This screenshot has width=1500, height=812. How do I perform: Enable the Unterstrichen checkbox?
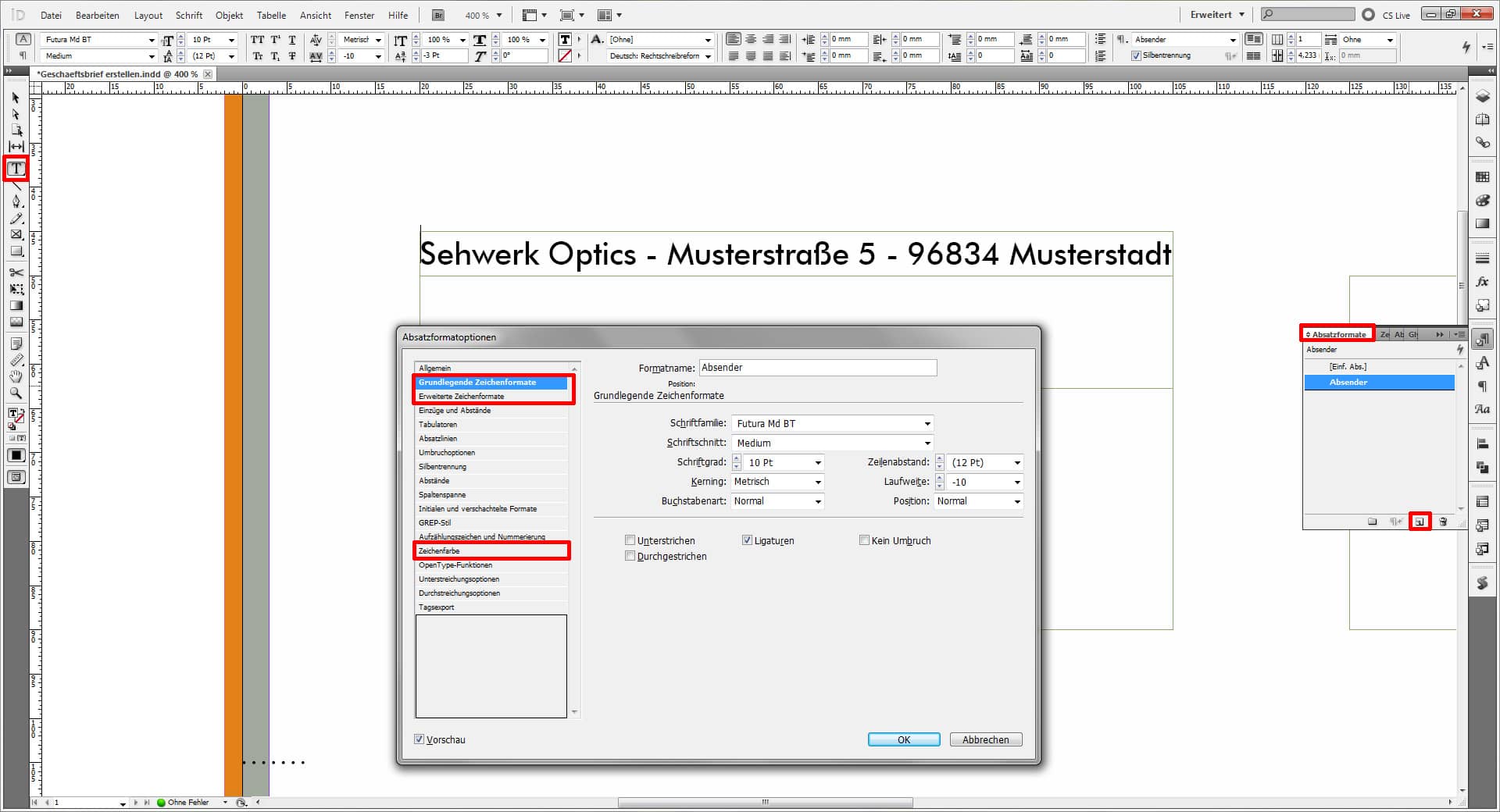point(630,540)
